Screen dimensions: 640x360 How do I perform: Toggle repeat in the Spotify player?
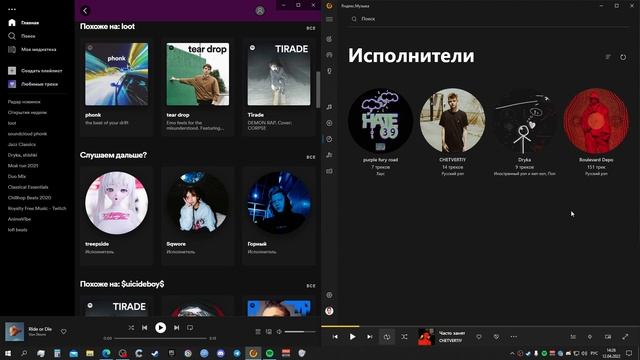(x=190, y=327)
